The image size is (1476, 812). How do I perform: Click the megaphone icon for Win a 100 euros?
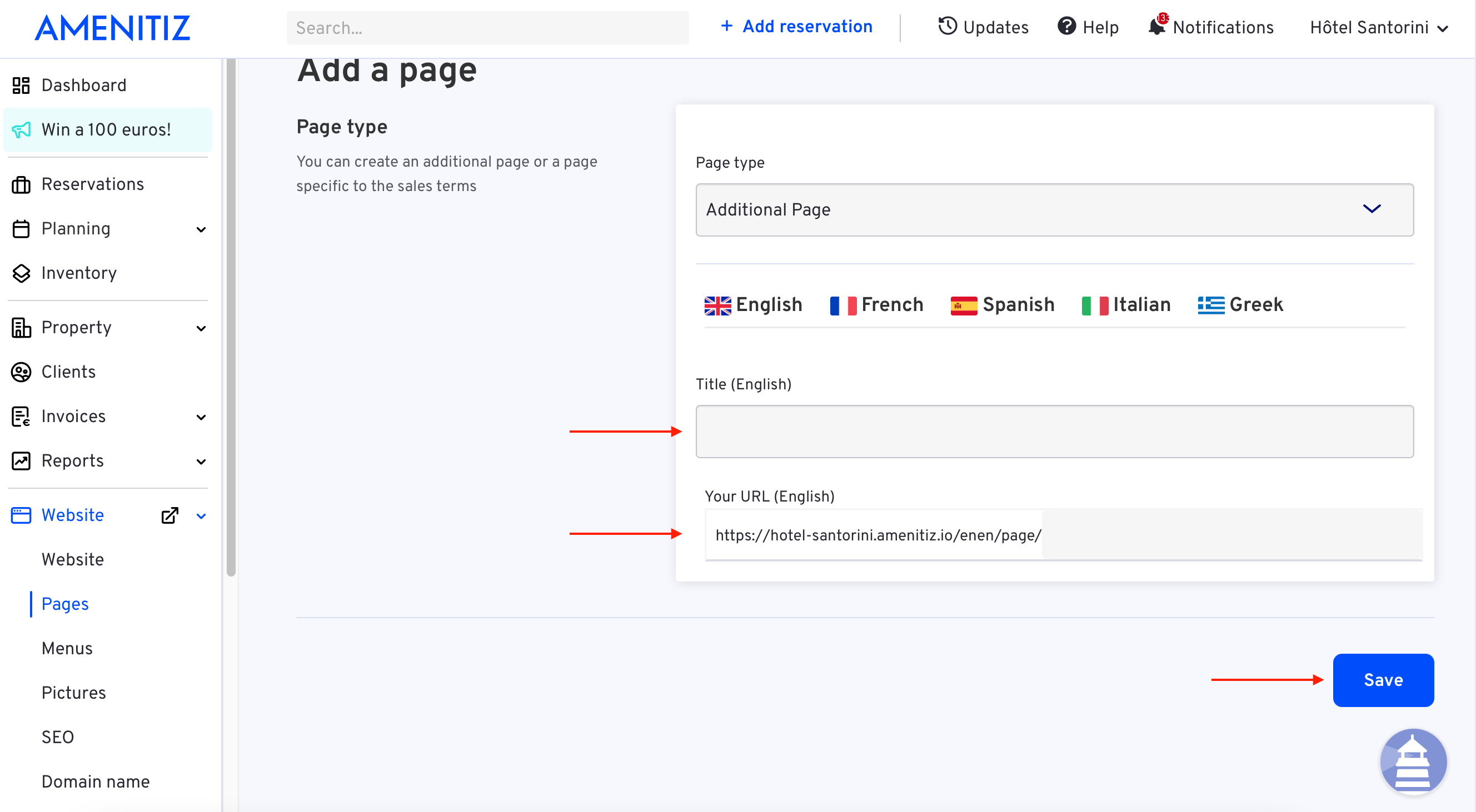coord(21,130)
